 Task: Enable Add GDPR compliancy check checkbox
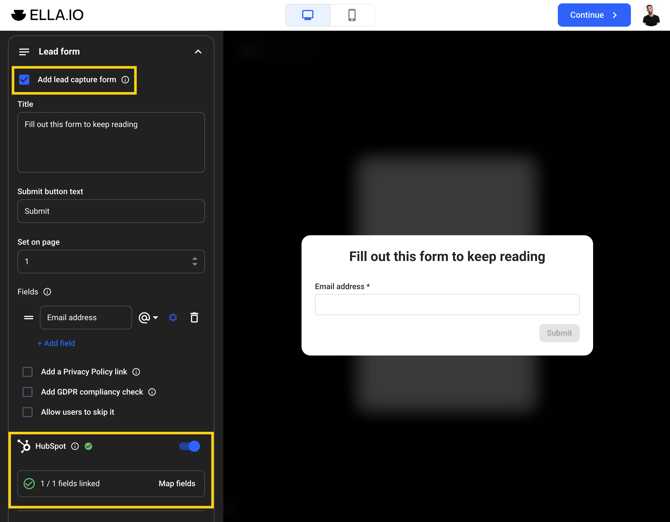28,392
